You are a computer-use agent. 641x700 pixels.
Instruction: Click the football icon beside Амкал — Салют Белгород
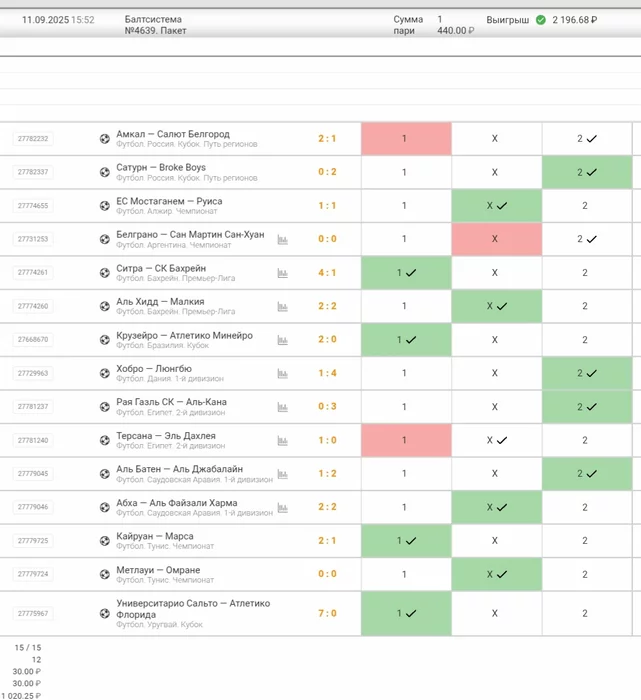point(105,139)
